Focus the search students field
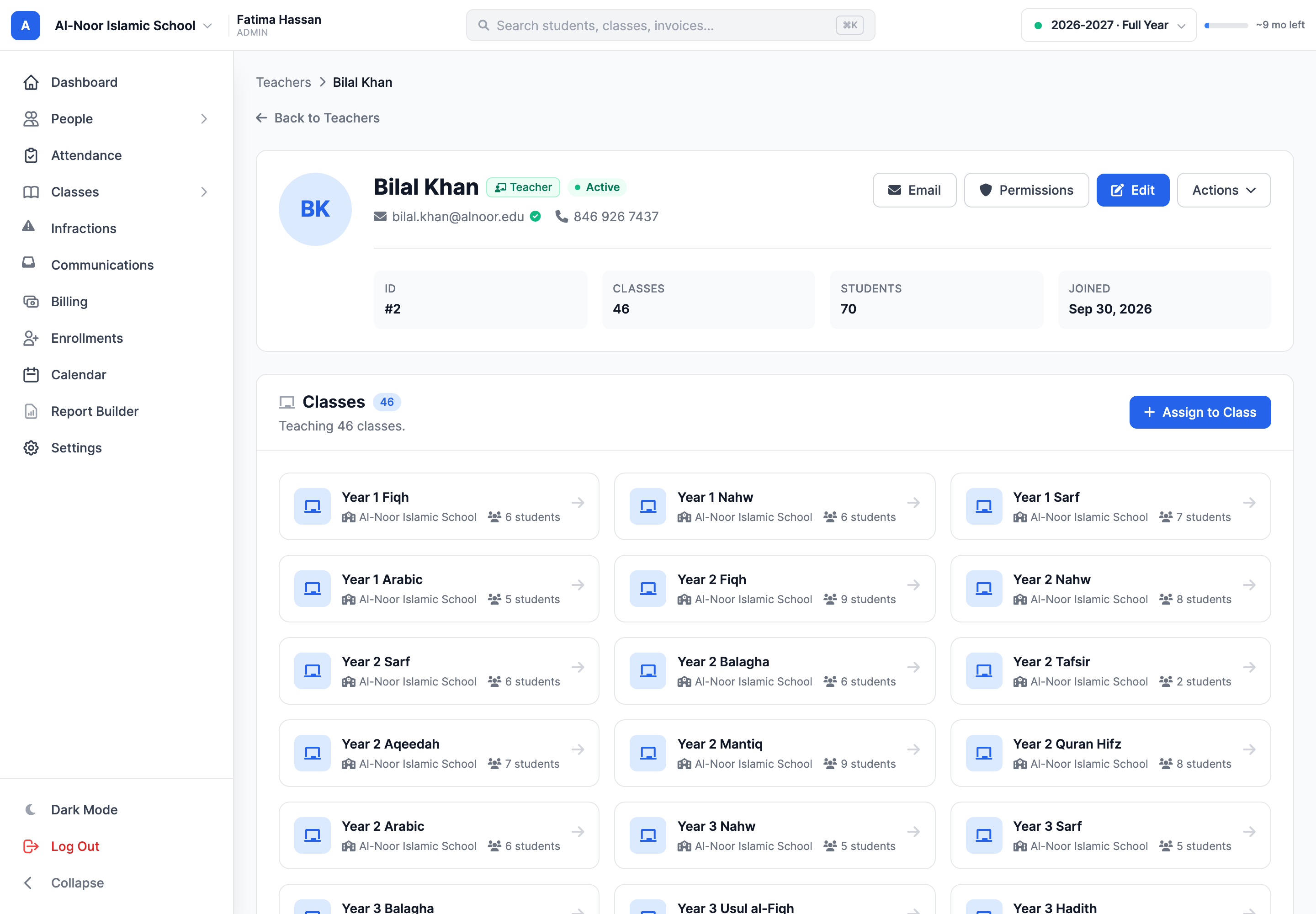The image size is (1316, 914). click(670, 25)
